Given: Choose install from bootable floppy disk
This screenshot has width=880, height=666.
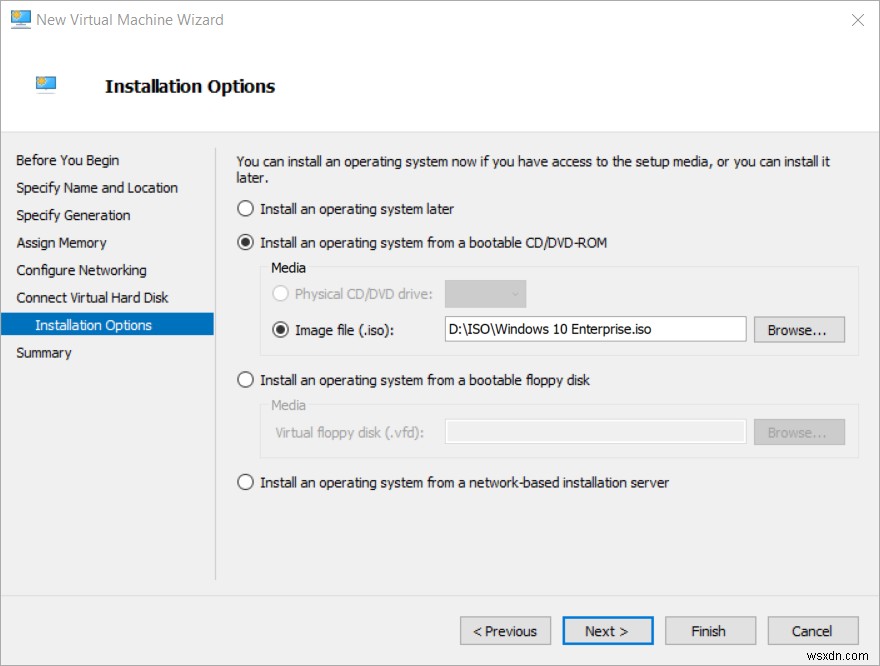Looking at the screenshot, I should pyautogui.click(x=245, y=380).
